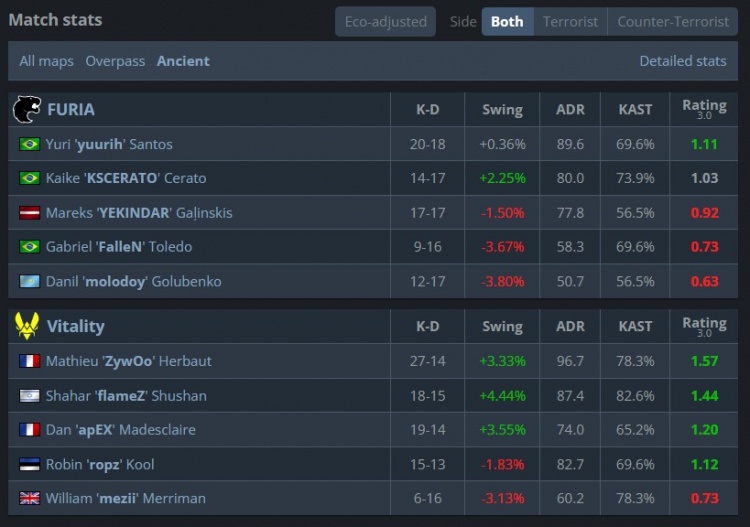Image resolution: width=750 pixels, height=527 pixels.
Task: Show stats for All maps
Action: tap(46, 61)
